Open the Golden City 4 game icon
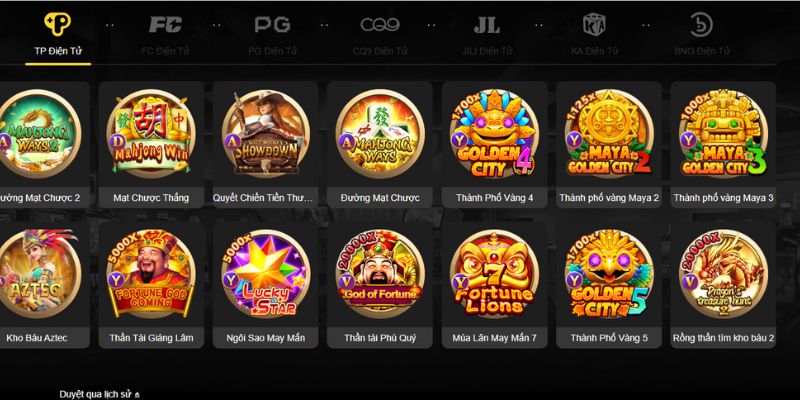800x400 pixels. click(x=494, y=134)
